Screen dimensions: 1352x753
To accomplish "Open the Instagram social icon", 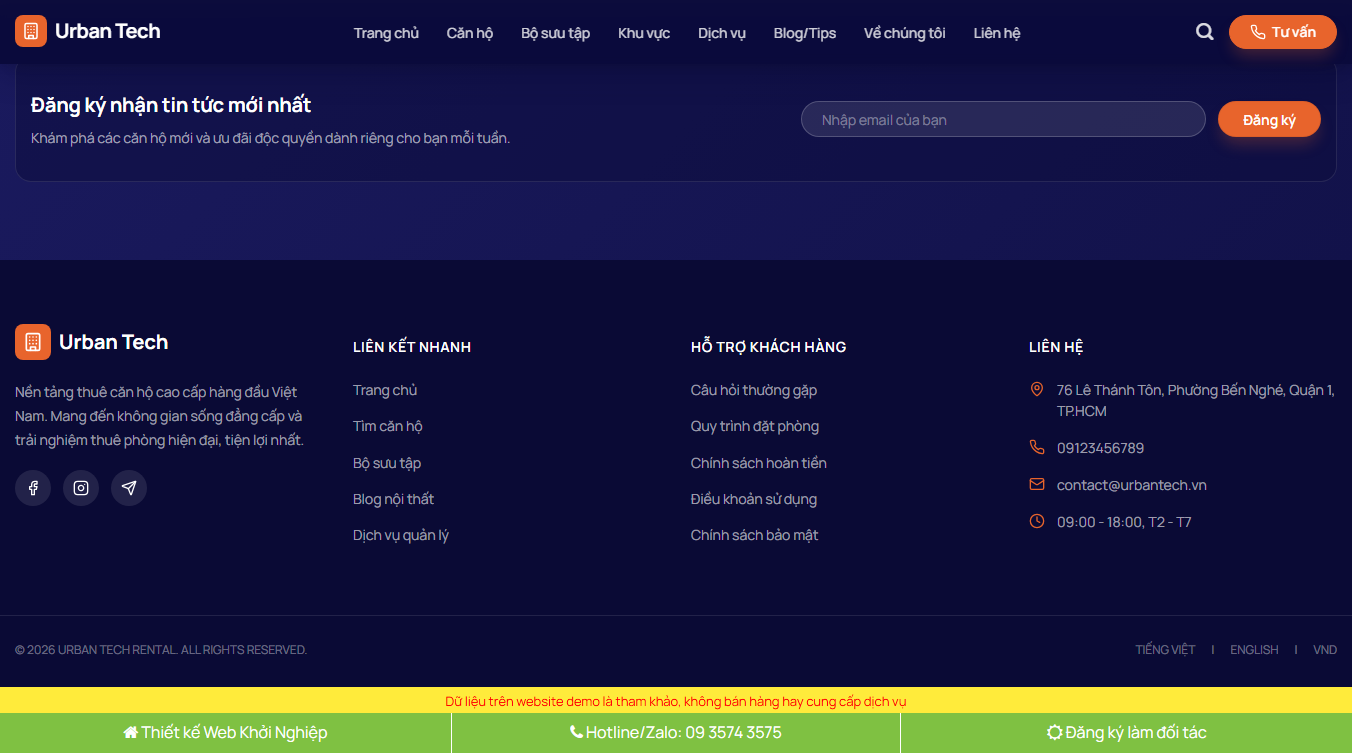I will point(81,488).
